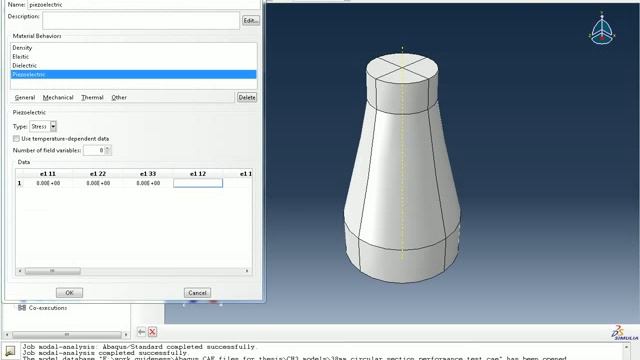The width and height of the screenshot is (640, 360).
Task: Click data table scroll left arrow
Action: pyautogui.click(x=20, y=271)
